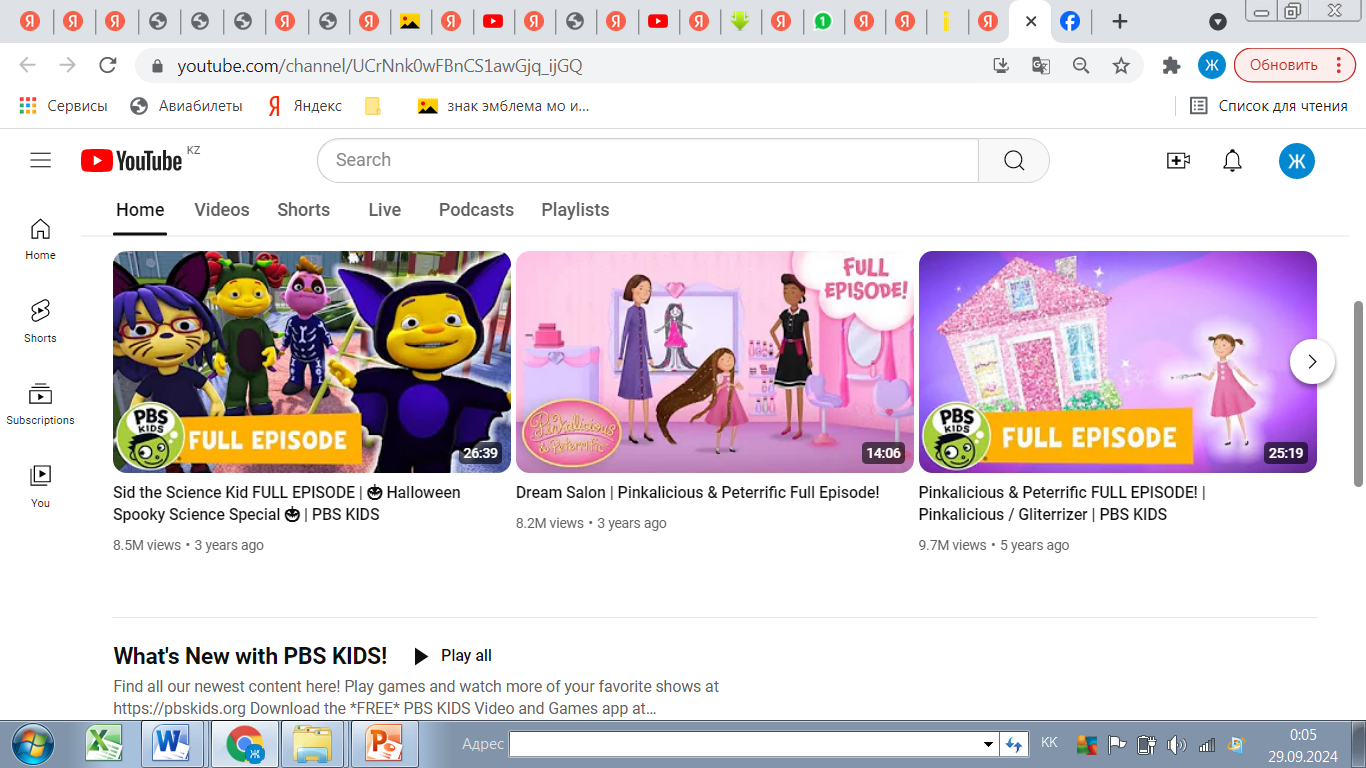Open the Pinkalicious / Gliterrizer video title

click(x=1062, y=503)
